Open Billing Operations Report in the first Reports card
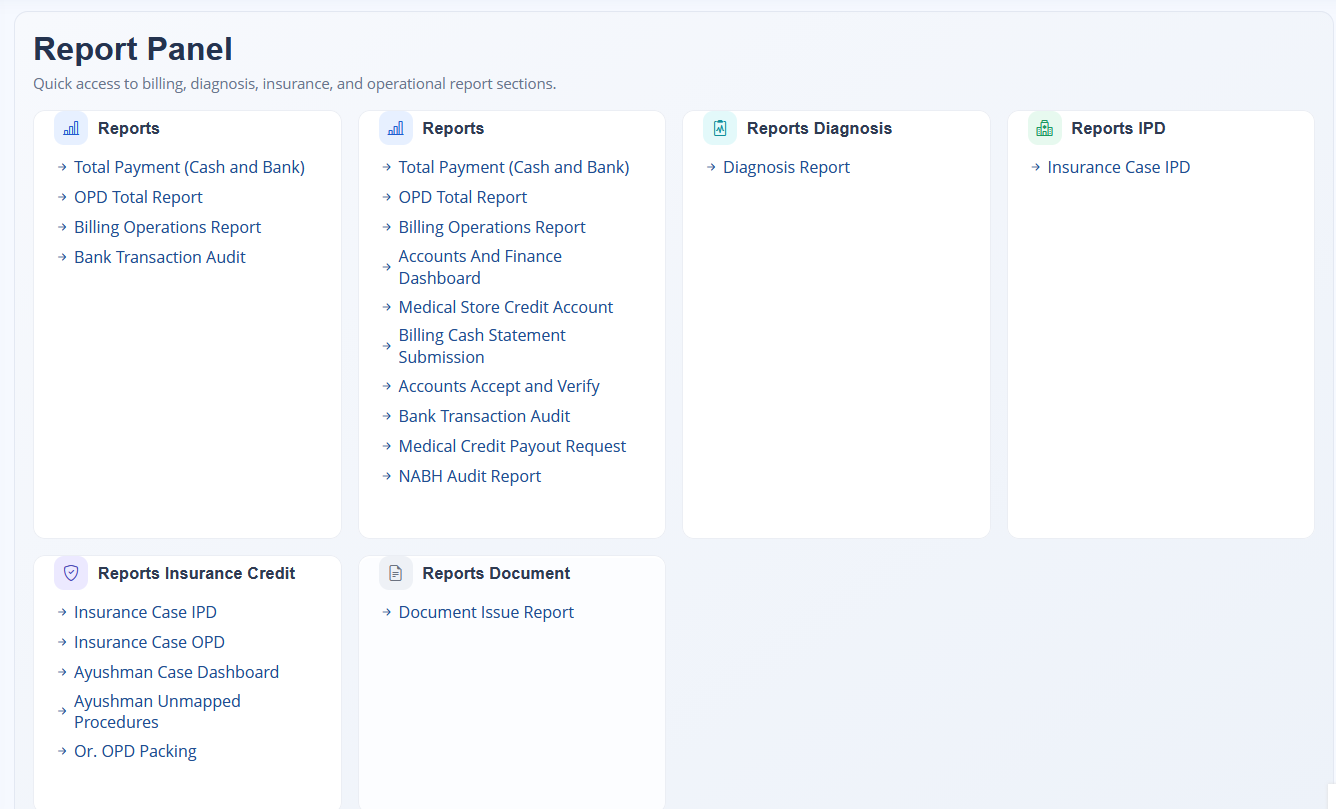The width and height of the screenshot is (1336, 809). tap(167, 227)
